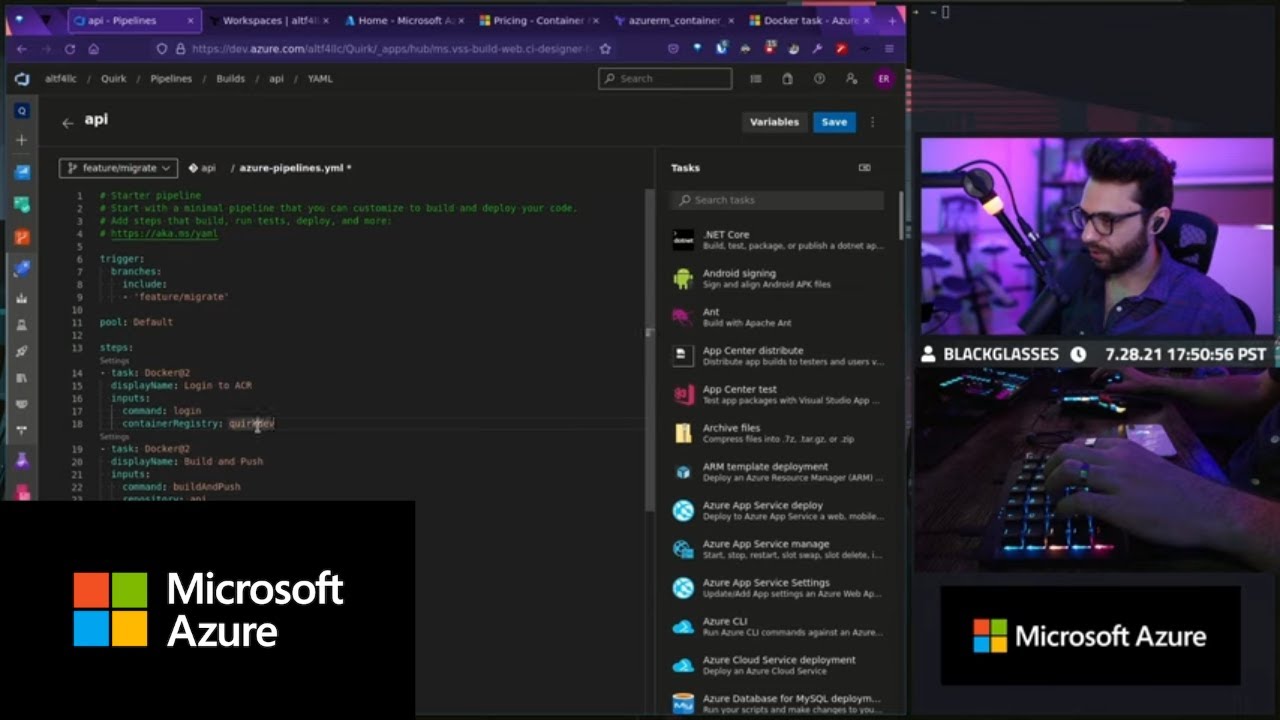Open the more actions menu beside Save
Image resolution: width=1280 pixels, height=720 pixels.
pyautogui.click(x=873, y=122)
